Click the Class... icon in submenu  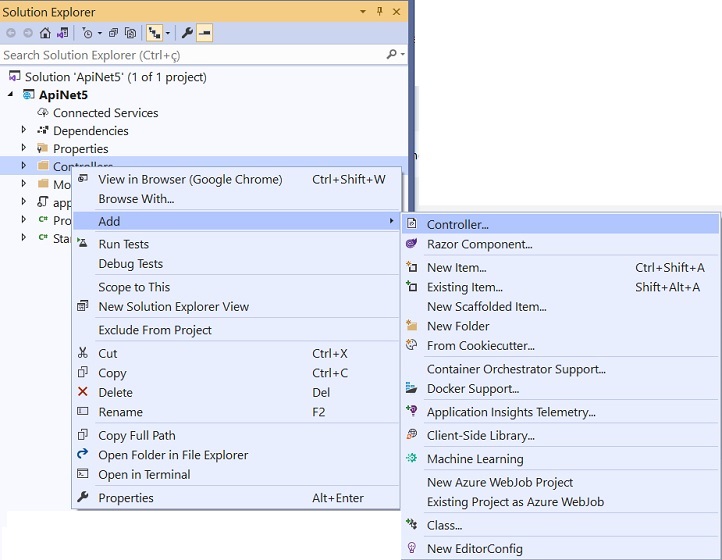pyautogui.click(x=412, y=524)
